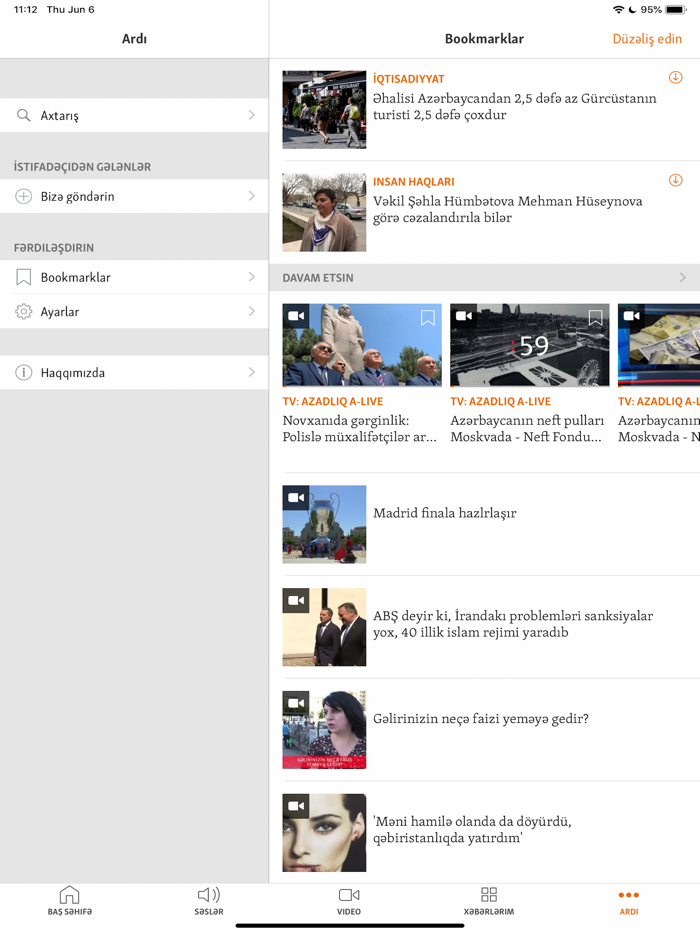Open Bookmarklar via its row chevron
The image size is (700, 934).
point(251,277)
